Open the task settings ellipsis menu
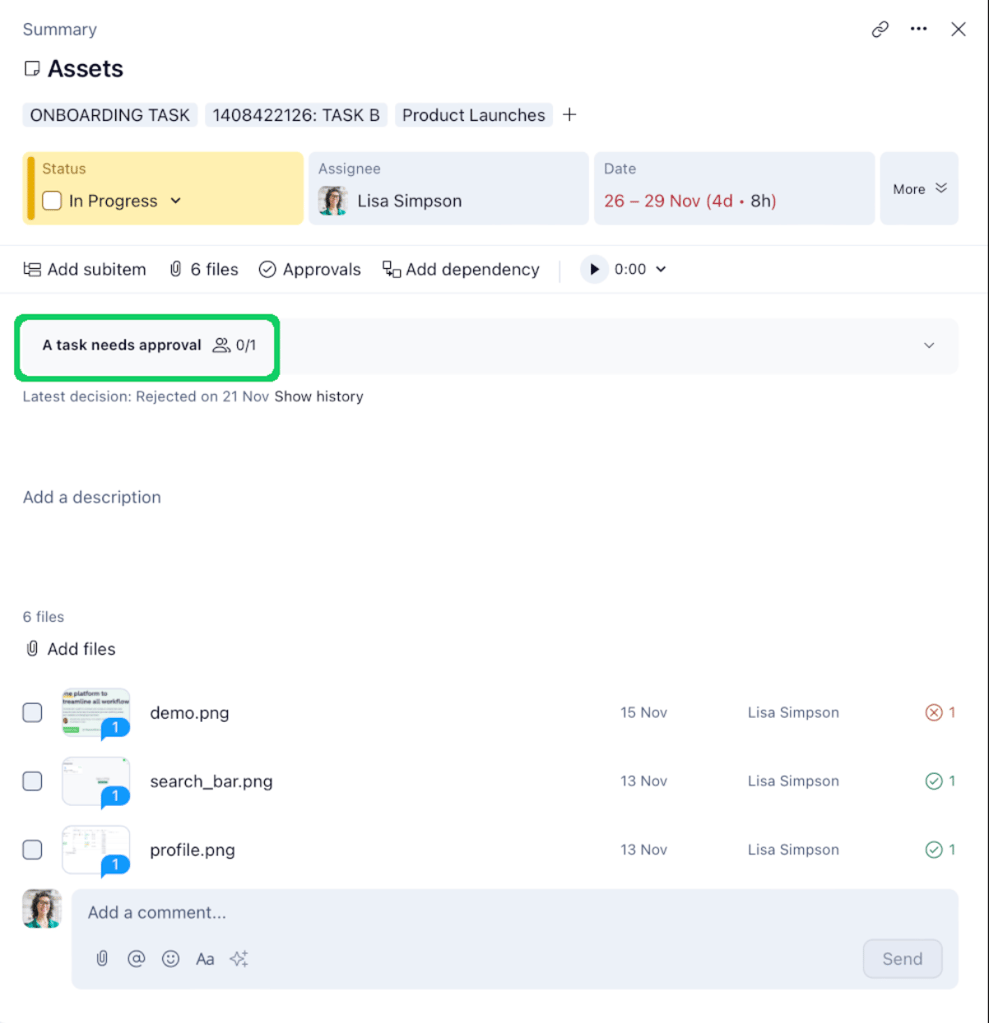The image size is (989, 1023). click(919, 29)
